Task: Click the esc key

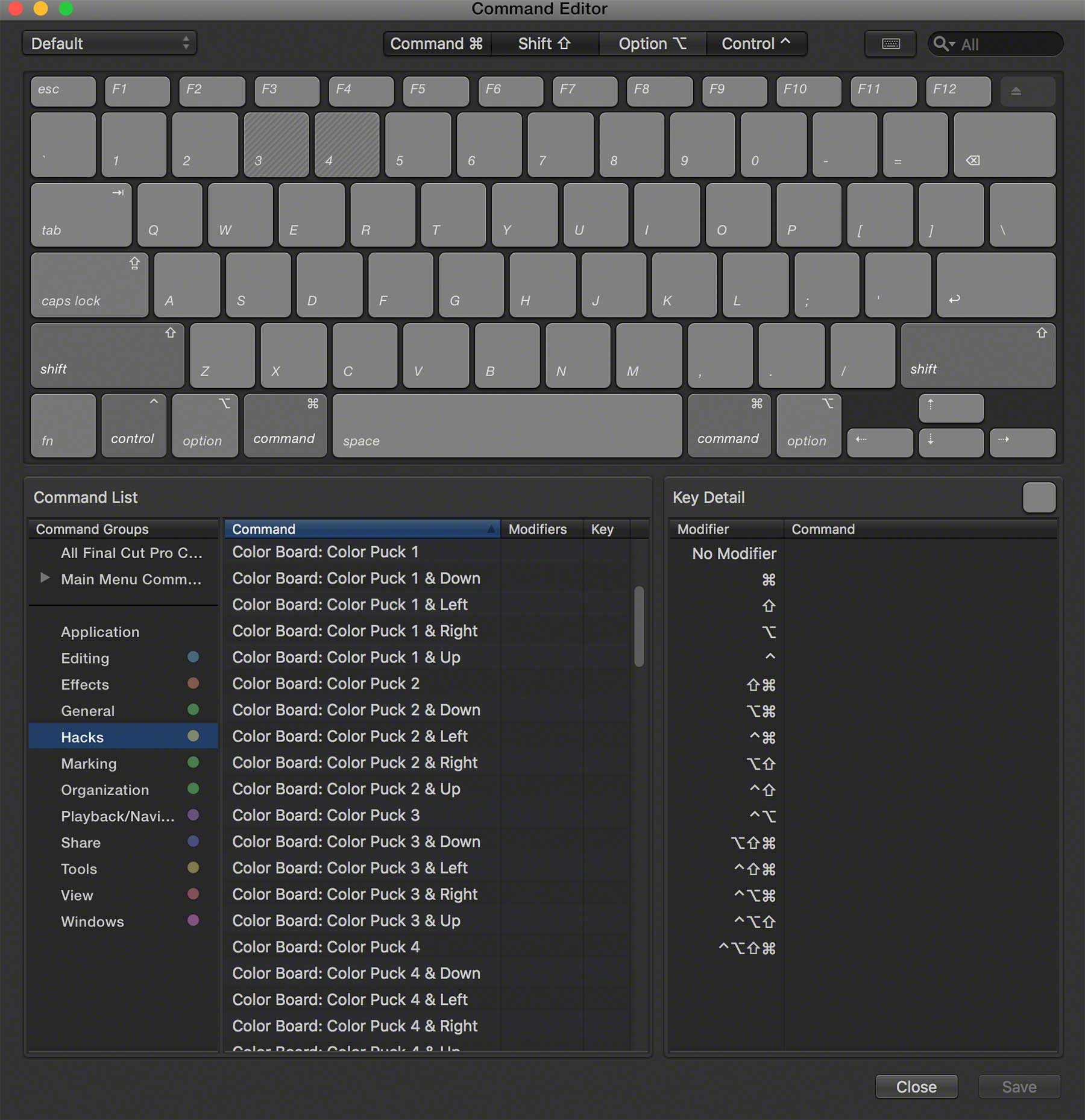Action: pos(63,92)
